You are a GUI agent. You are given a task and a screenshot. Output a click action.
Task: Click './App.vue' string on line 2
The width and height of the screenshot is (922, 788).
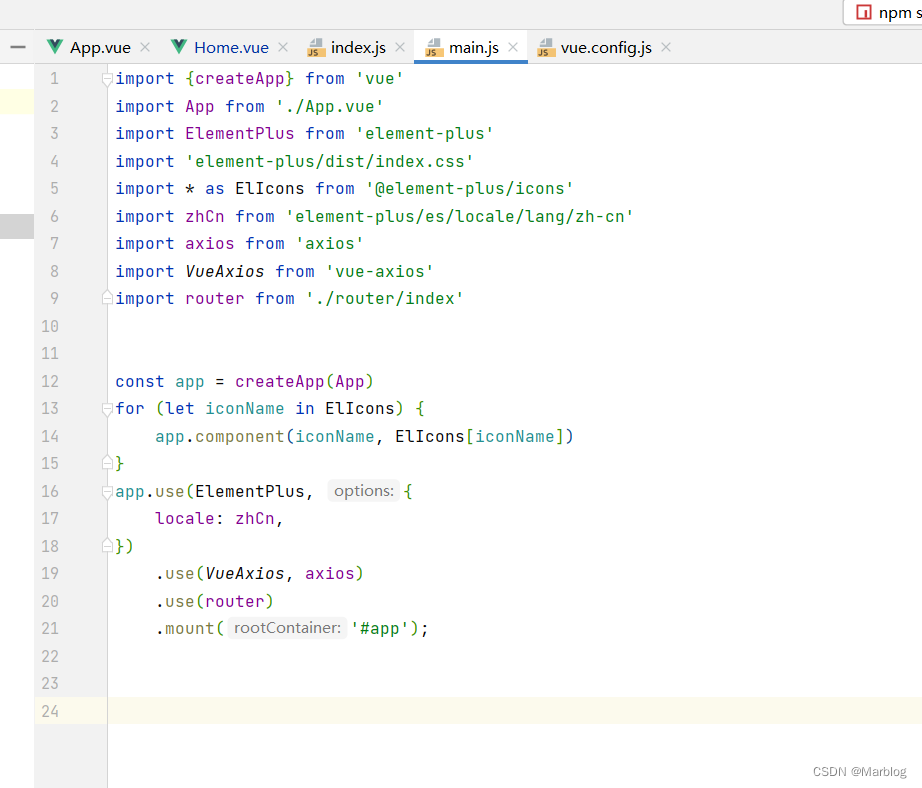(x=330, y=106)
